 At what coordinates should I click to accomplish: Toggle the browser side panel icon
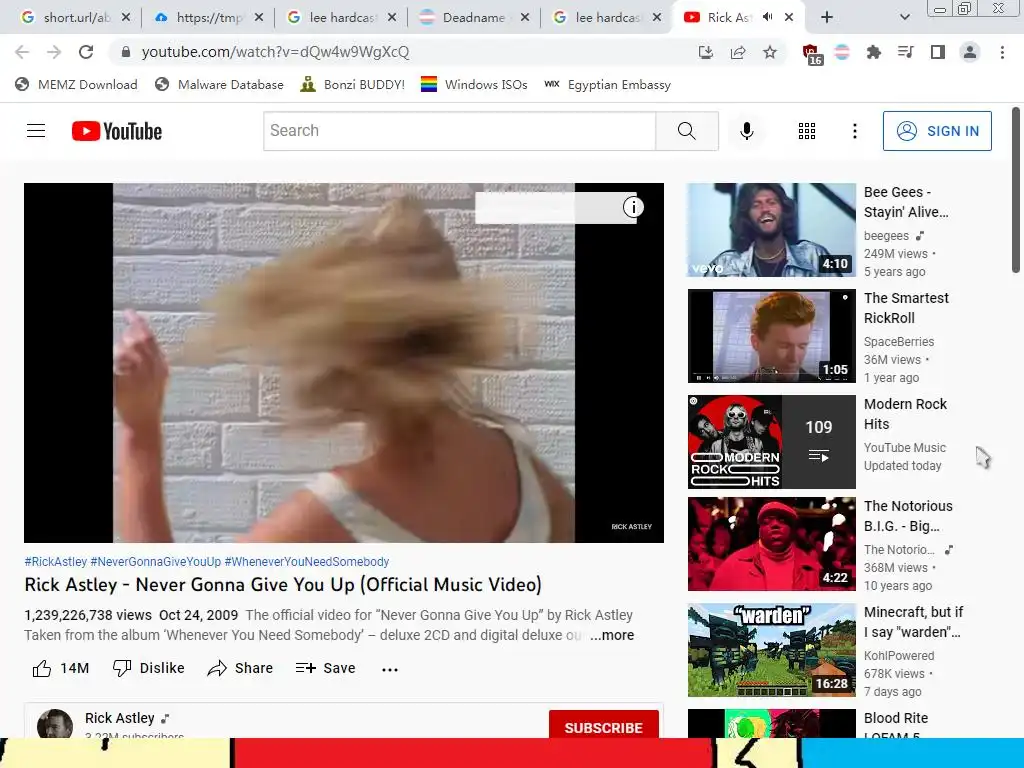tap(938, 52)
